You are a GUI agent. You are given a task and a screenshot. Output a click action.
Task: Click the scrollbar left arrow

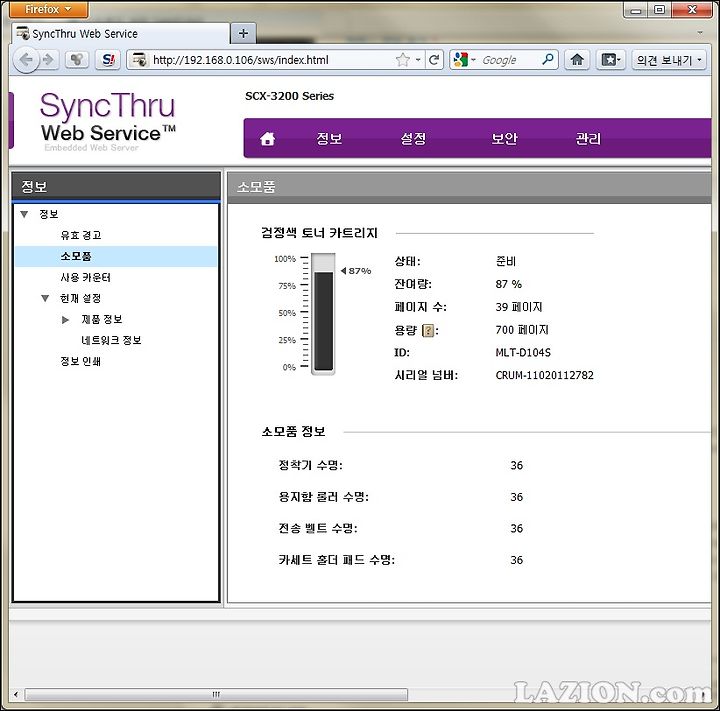pos(16,694)
